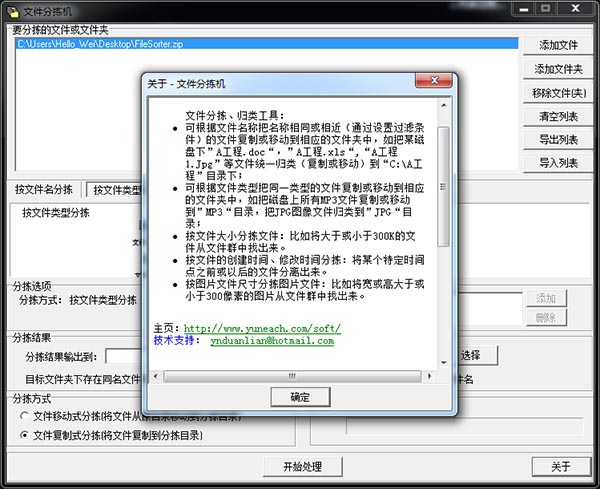Screen dimensions: 600x489
Task: Start processing with 开始处理
Action: [x=302, y=466]
